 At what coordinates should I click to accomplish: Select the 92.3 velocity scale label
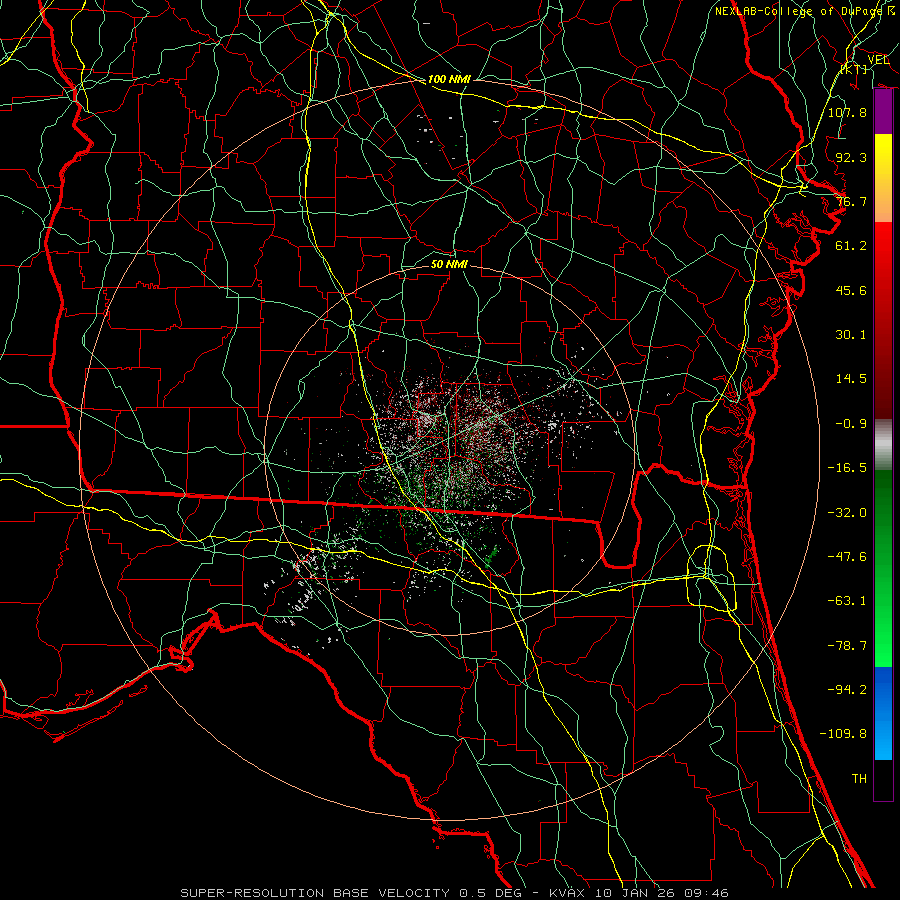pyautogui.click(x=851, y=157)
